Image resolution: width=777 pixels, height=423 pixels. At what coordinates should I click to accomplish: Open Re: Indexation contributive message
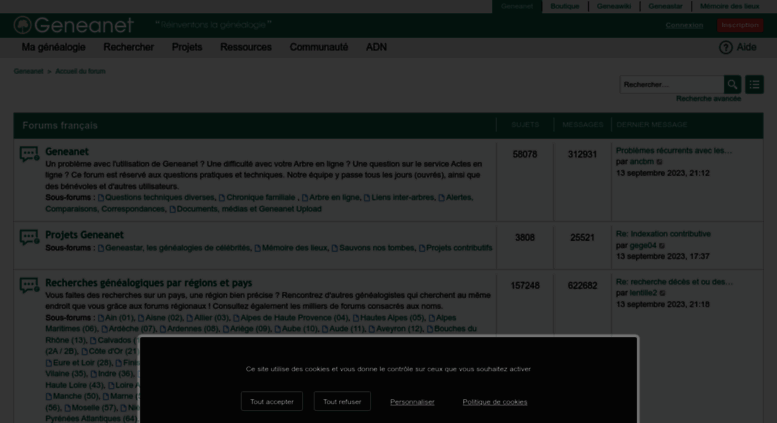pos(663,234)
